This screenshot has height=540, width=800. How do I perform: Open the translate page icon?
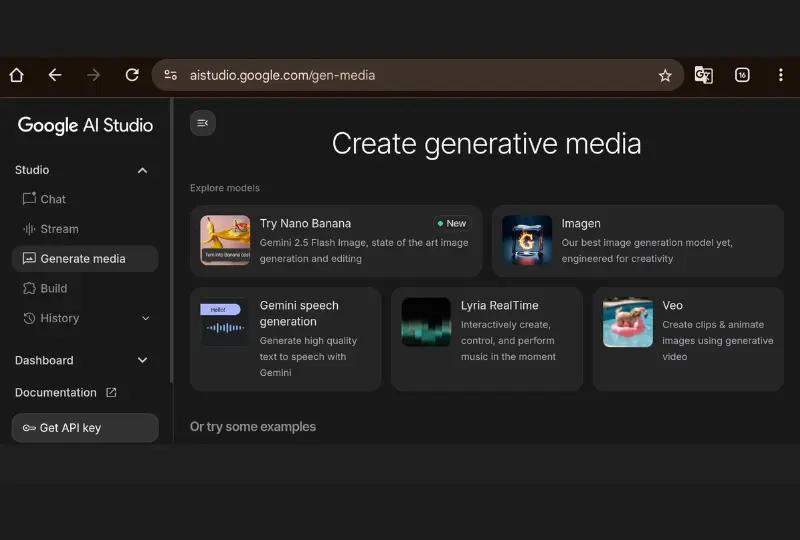click(704, 75)
